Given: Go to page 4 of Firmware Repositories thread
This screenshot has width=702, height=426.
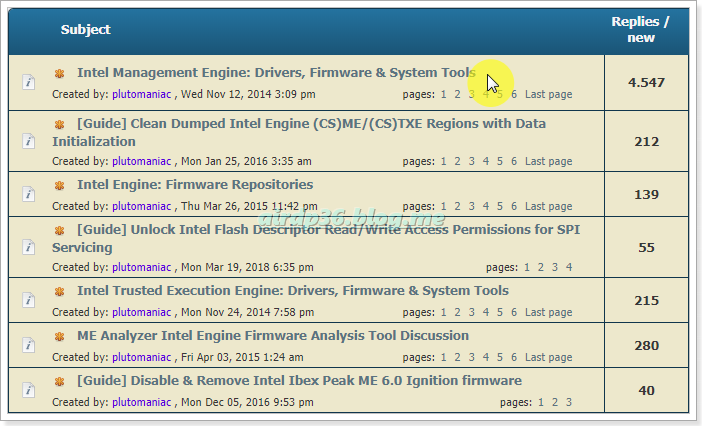Looking at the screenshot, I should click(486, 206).
